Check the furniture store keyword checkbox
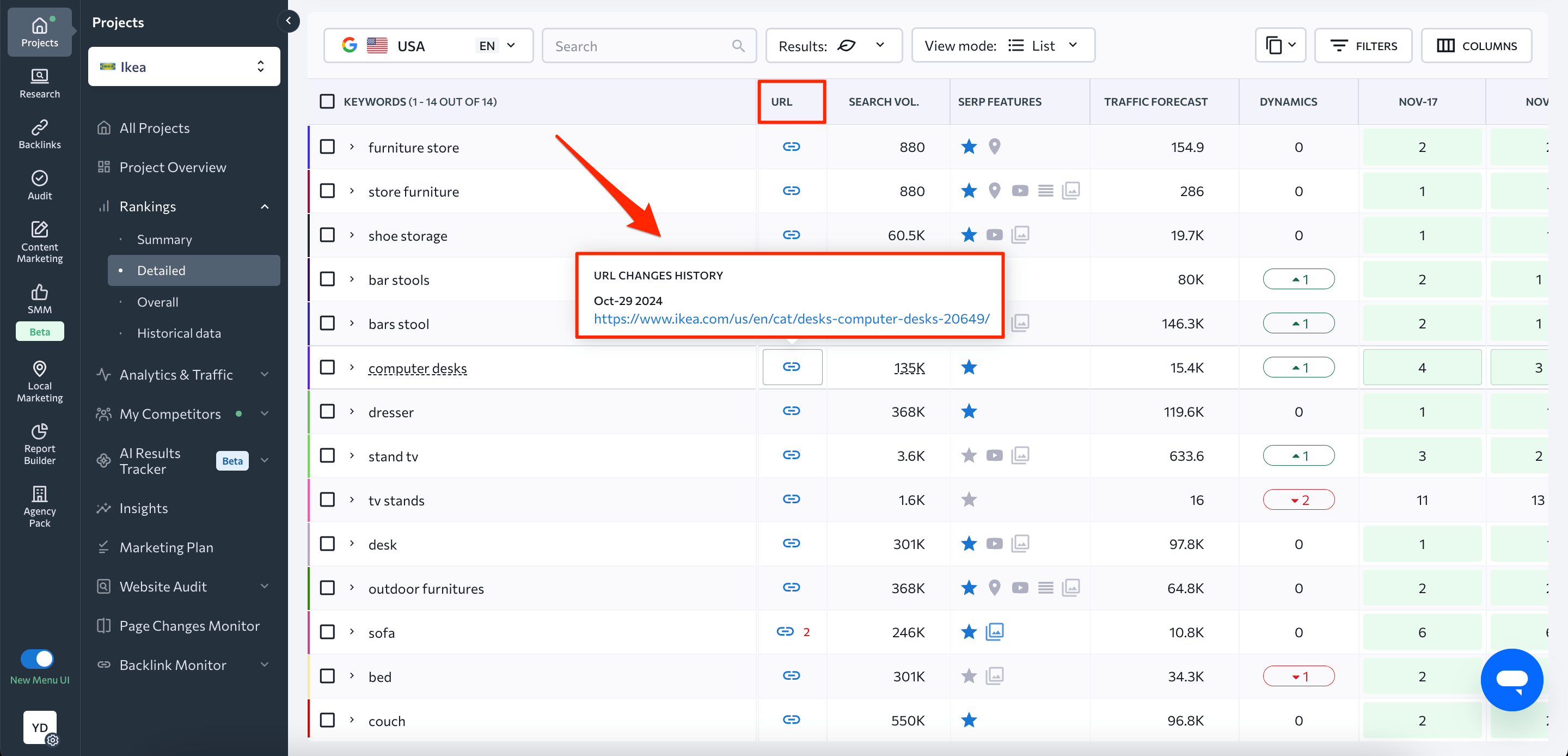Viewport: 1568px width, 756px height. [327, 147]
